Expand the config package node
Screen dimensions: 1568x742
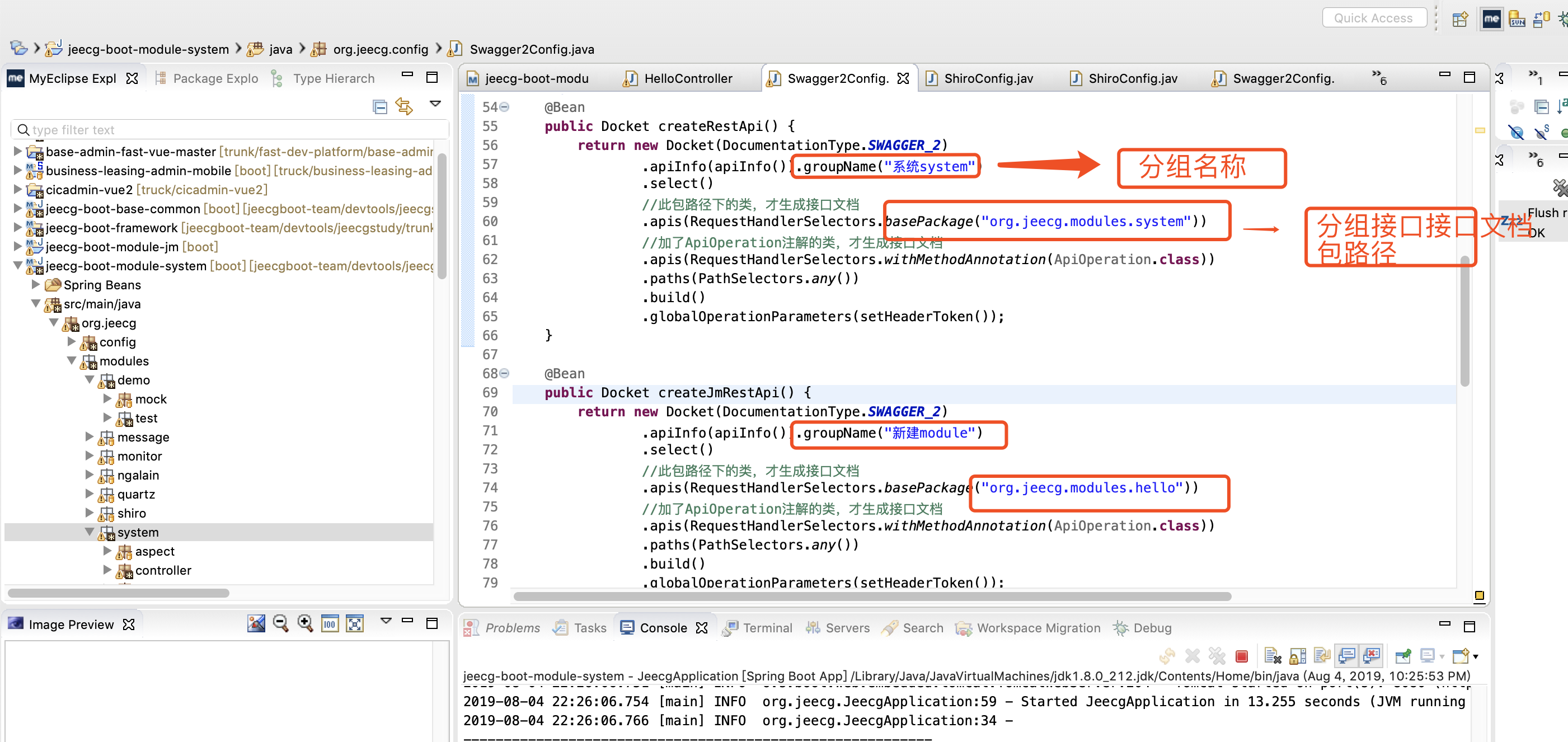71,341
